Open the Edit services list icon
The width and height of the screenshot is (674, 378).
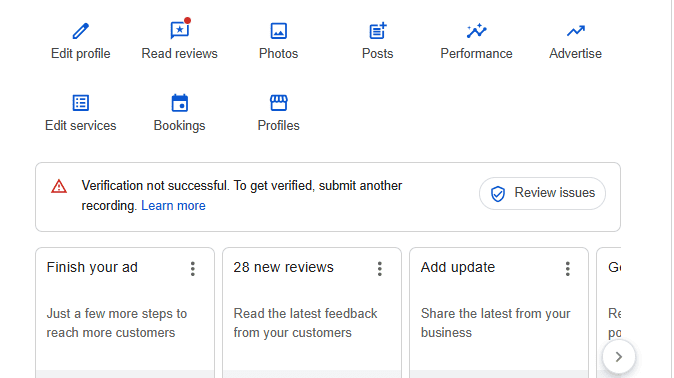coord(80,103)
